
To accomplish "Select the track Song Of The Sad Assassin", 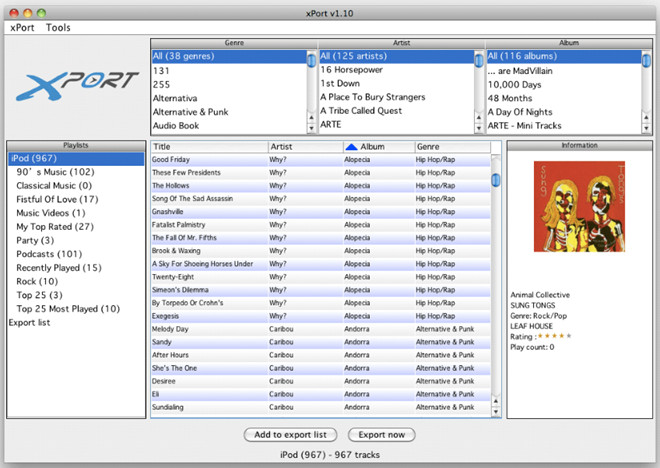I will click(x=321, y=199).
